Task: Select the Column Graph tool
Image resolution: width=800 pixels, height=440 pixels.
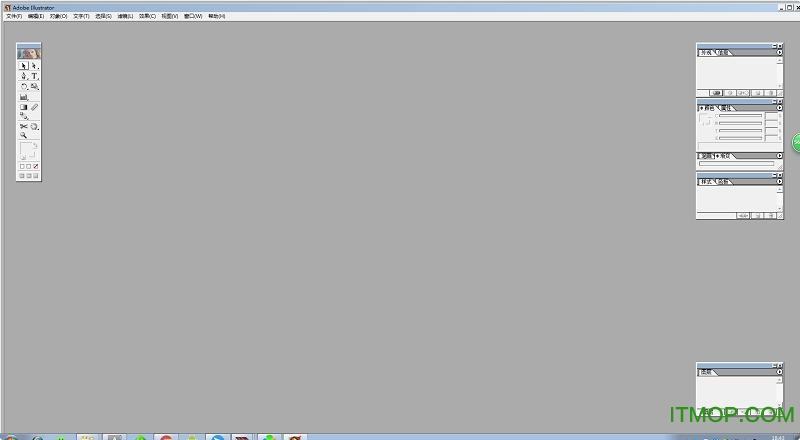Action: [x=23, y=96]
